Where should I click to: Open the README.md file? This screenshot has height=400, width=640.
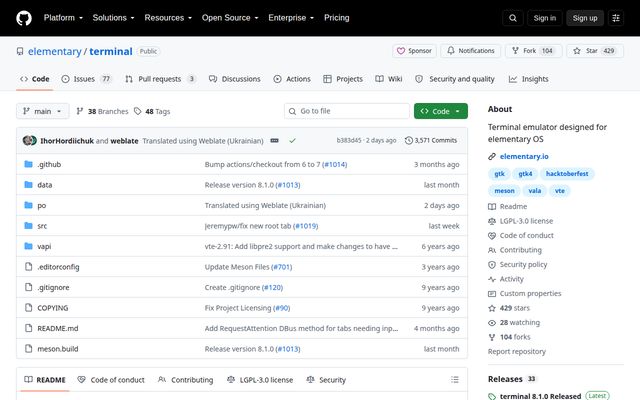tap(58, 328)
